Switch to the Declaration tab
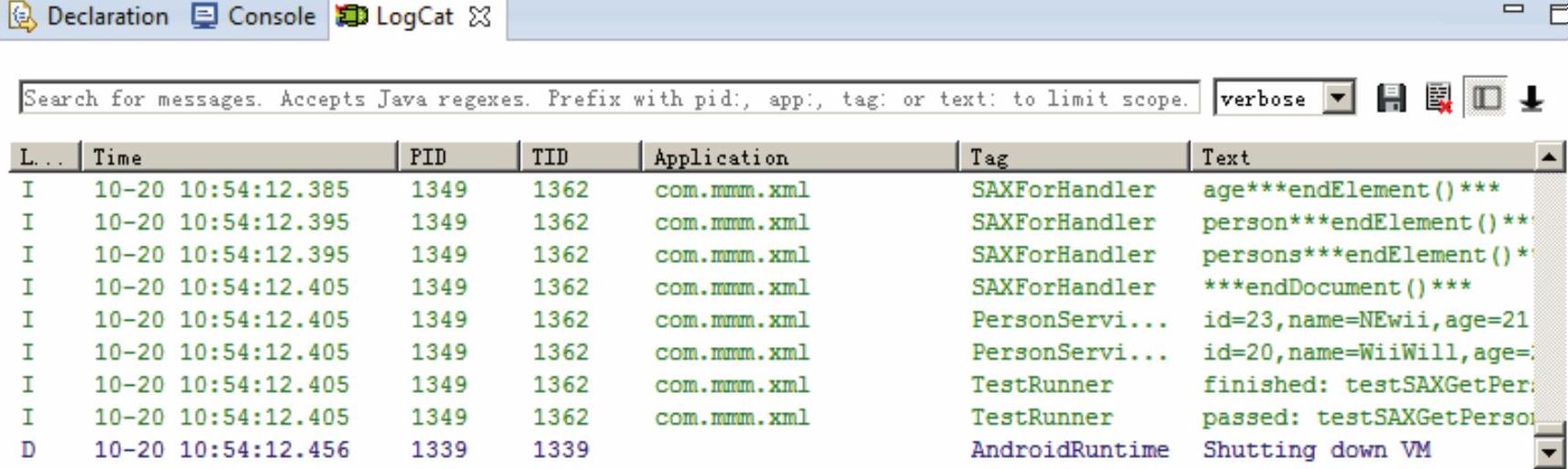1568x469 pixels. [89, 16]
